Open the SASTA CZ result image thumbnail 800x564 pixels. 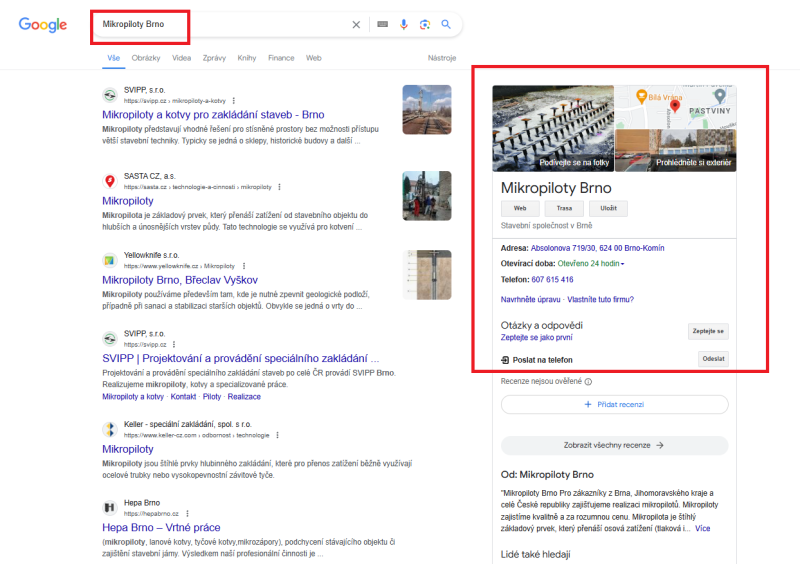coord(427,196)
